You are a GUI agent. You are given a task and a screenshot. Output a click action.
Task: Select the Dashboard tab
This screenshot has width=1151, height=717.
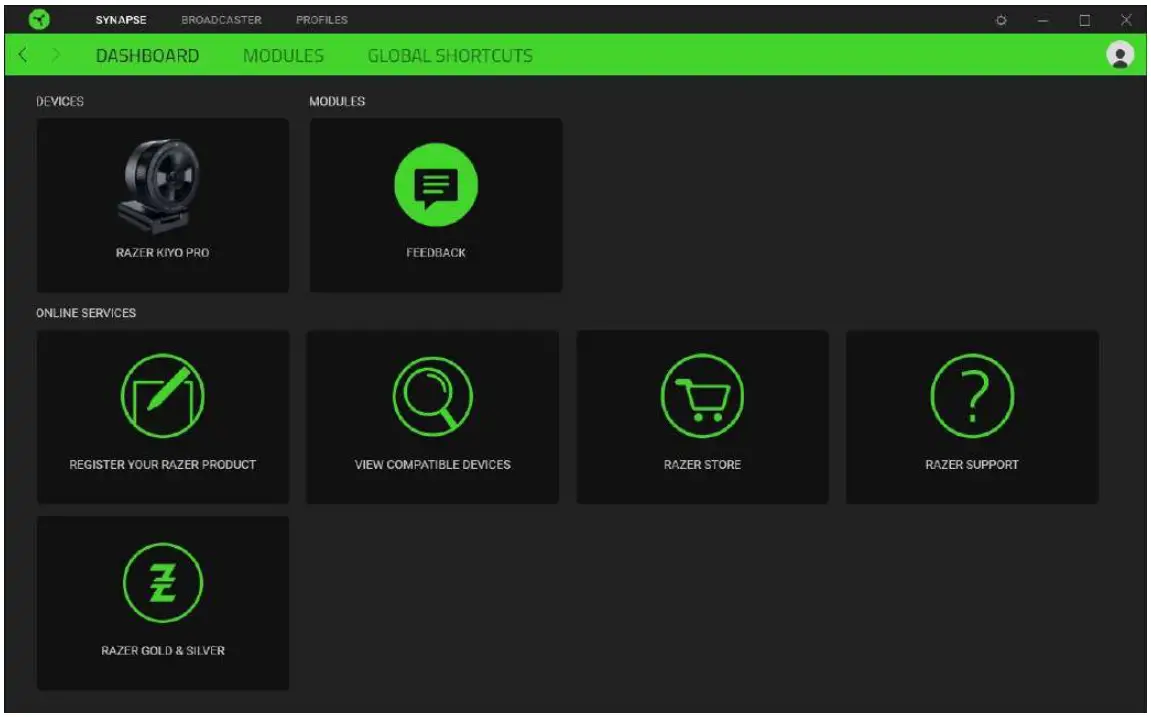(148, 56)
